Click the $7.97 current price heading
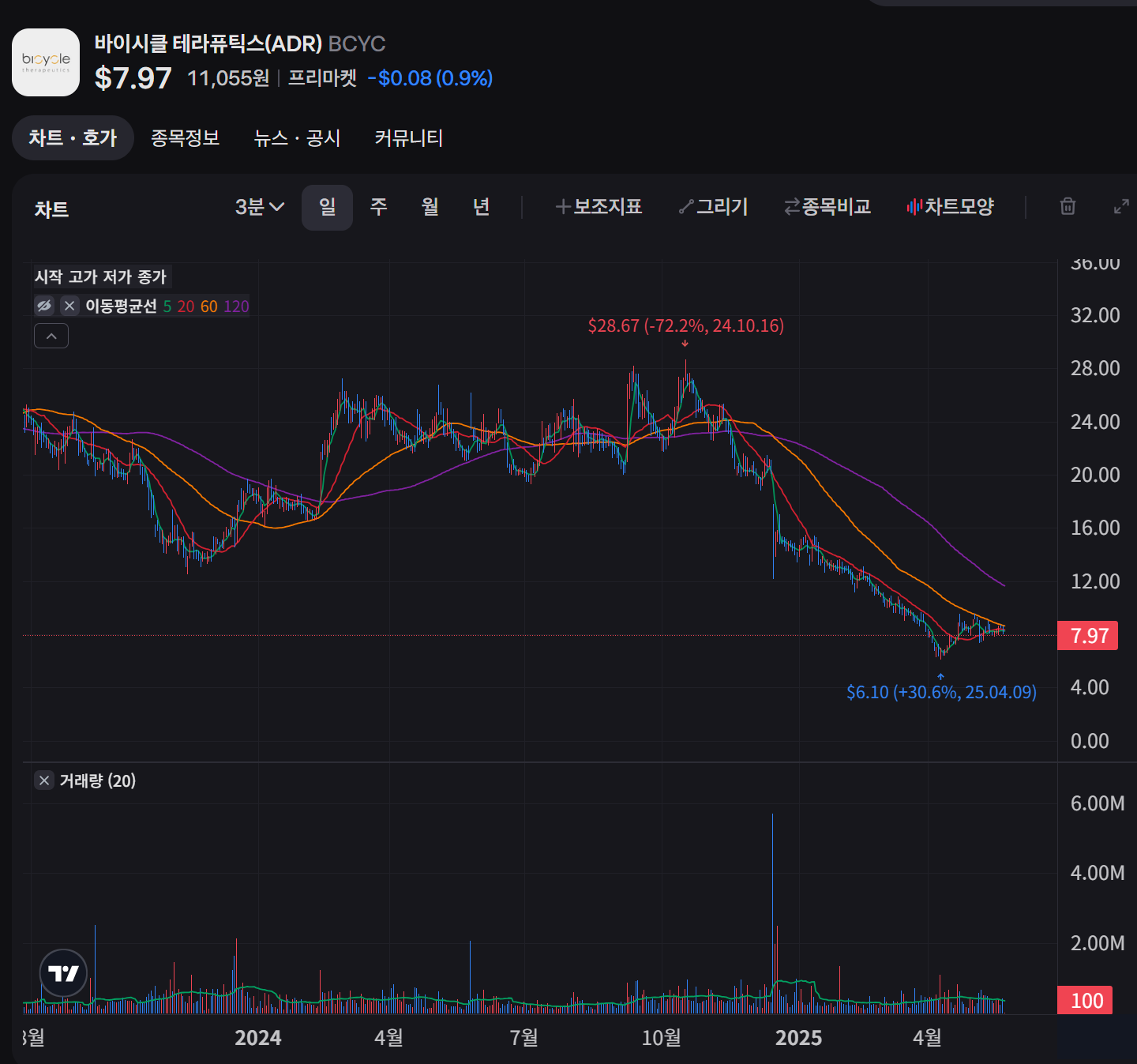The image size is (1137, 1064). pyautogui.click(x=133, y=78)
